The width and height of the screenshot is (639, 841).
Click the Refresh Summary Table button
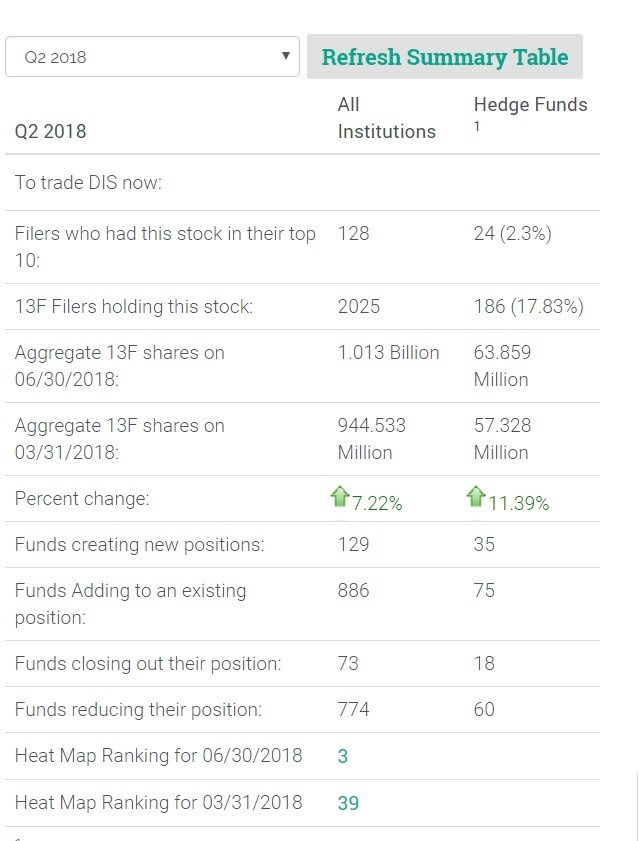444,57
